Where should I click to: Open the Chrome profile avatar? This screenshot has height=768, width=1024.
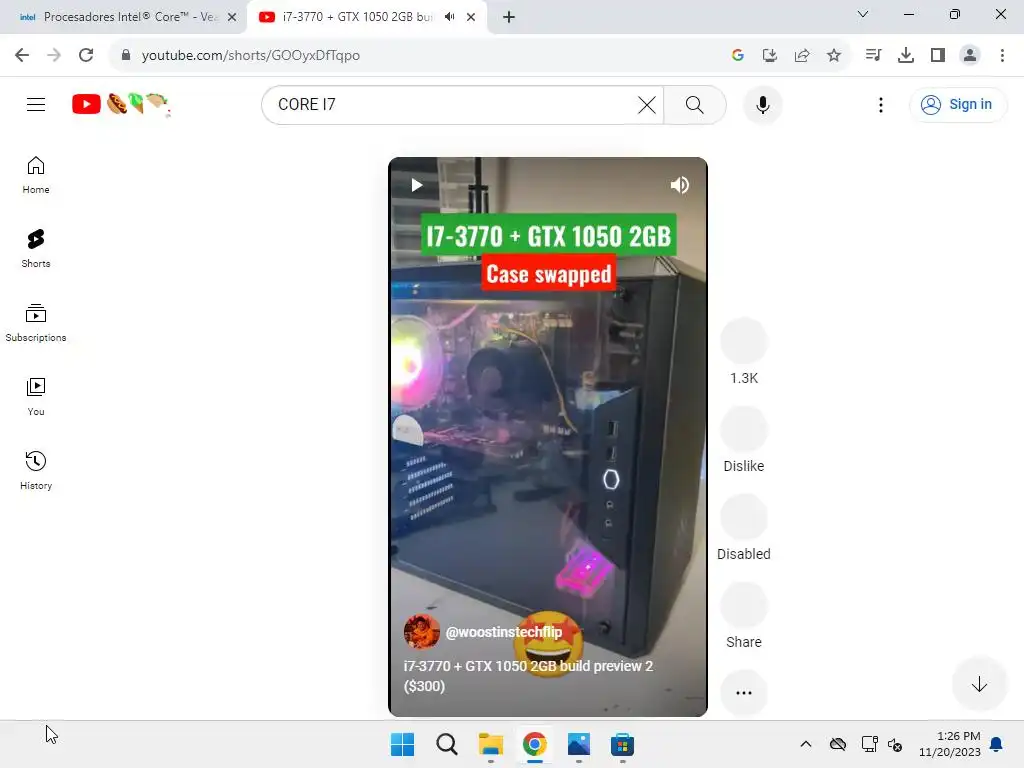click(x=970, y=55)
